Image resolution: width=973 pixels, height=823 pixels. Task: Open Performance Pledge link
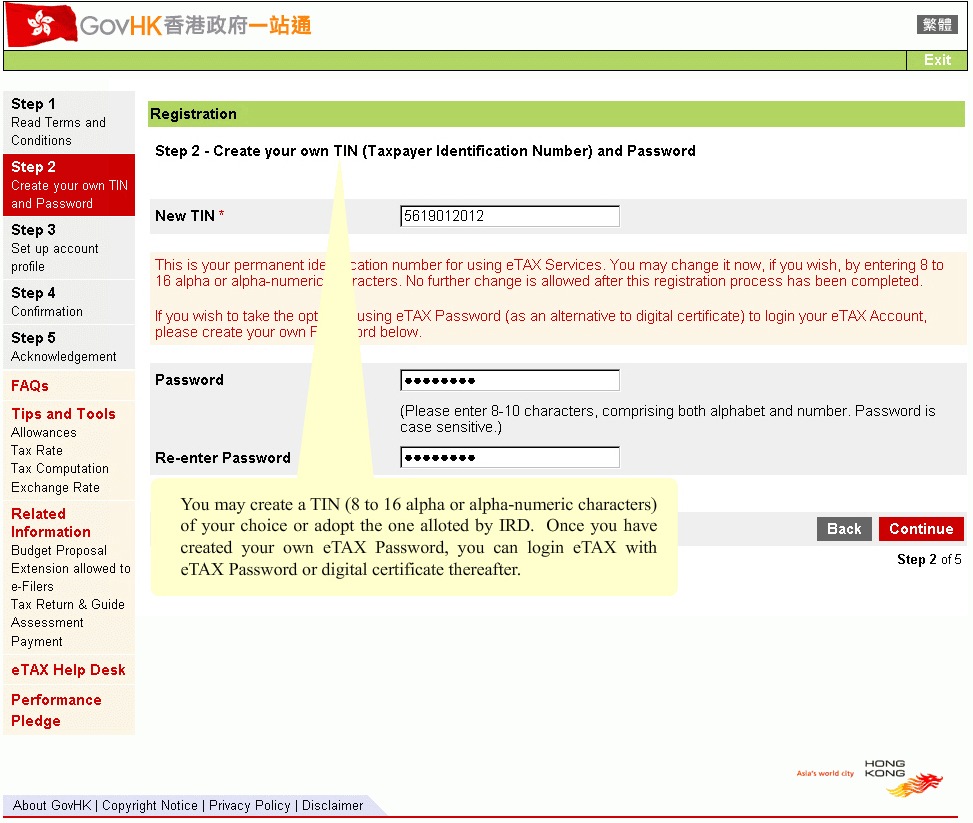[56, 710]
